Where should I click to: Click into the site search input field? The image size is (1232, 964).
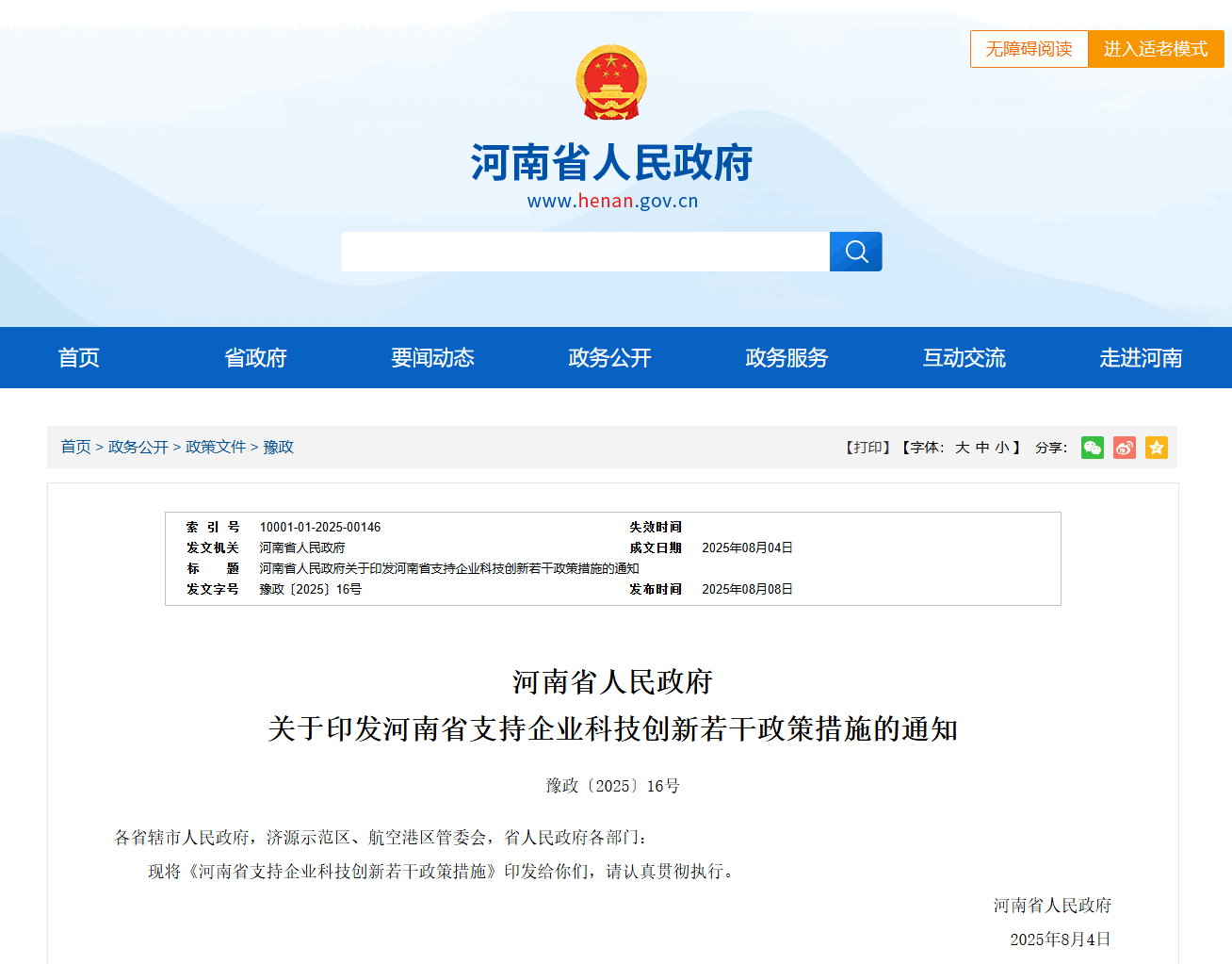coord(585,252)
